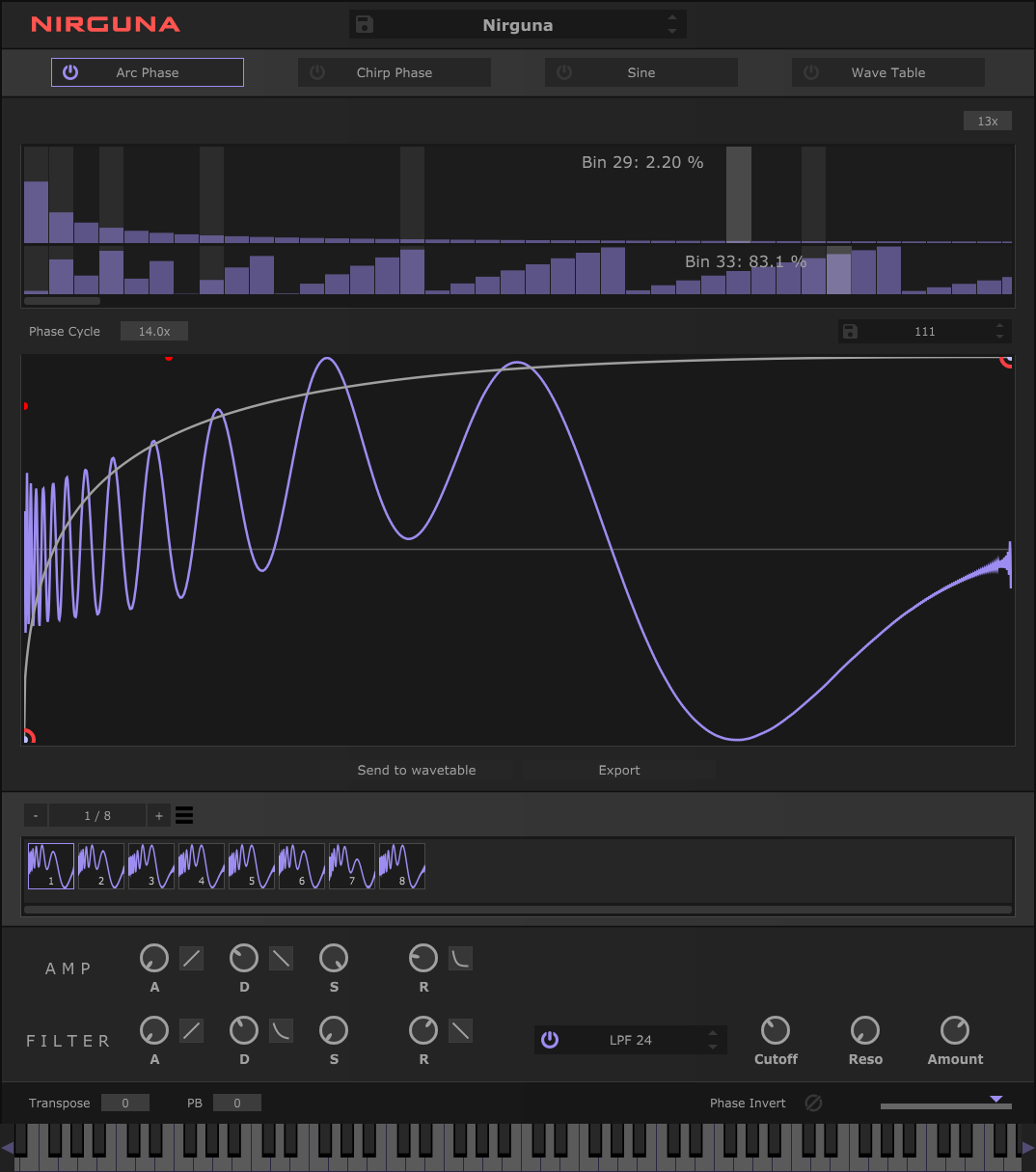Click the Export button
The width and height of the screenshot is (1036, 1172).
pyautogui.click(x=619, y=770)
